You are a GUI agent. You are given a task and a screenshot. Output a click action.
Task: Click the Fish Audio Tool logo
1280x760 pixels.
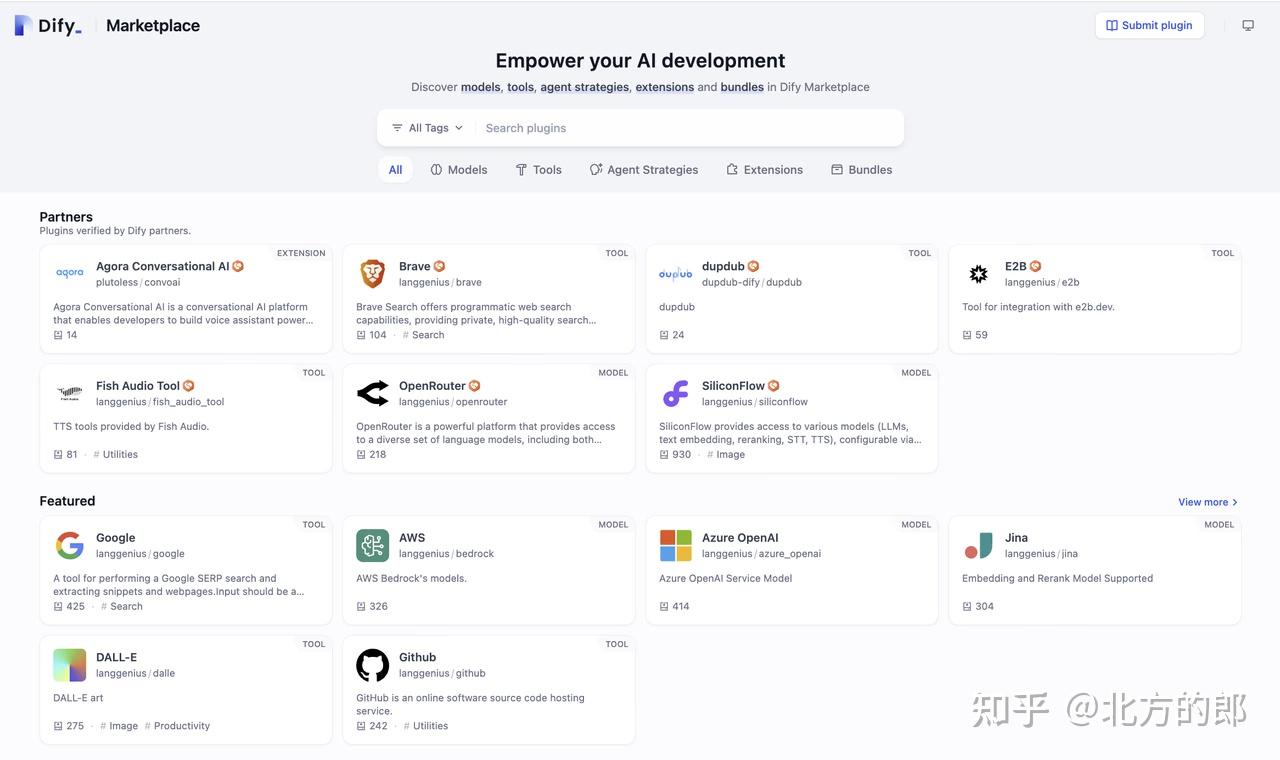click(70, 393)
